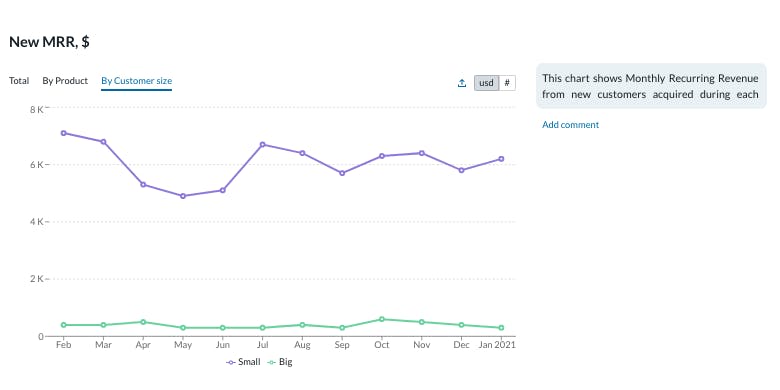Click the Jan 2021 x-axis label
Screen dimensions: 780x390
coord(497,345)
